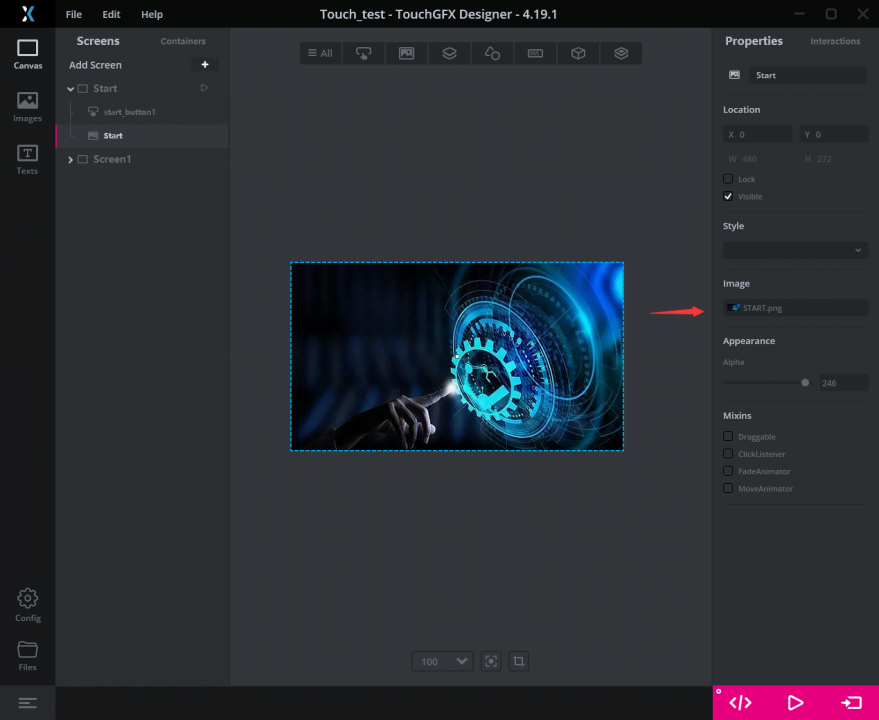Open the Help menu
Viewport: 879px width, 720px height.
[152, 15]
